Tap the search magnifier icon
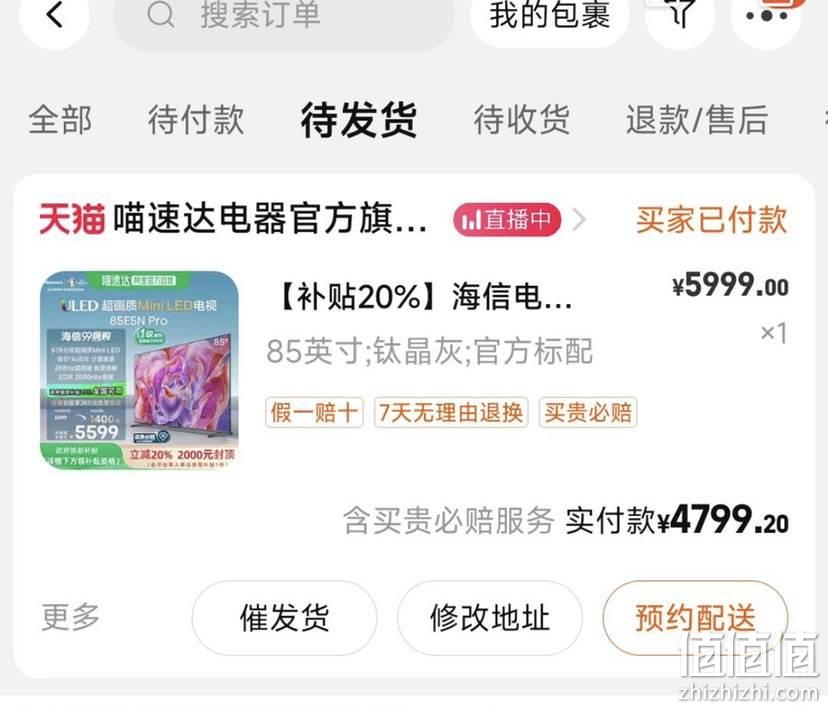 coord(161,15)
